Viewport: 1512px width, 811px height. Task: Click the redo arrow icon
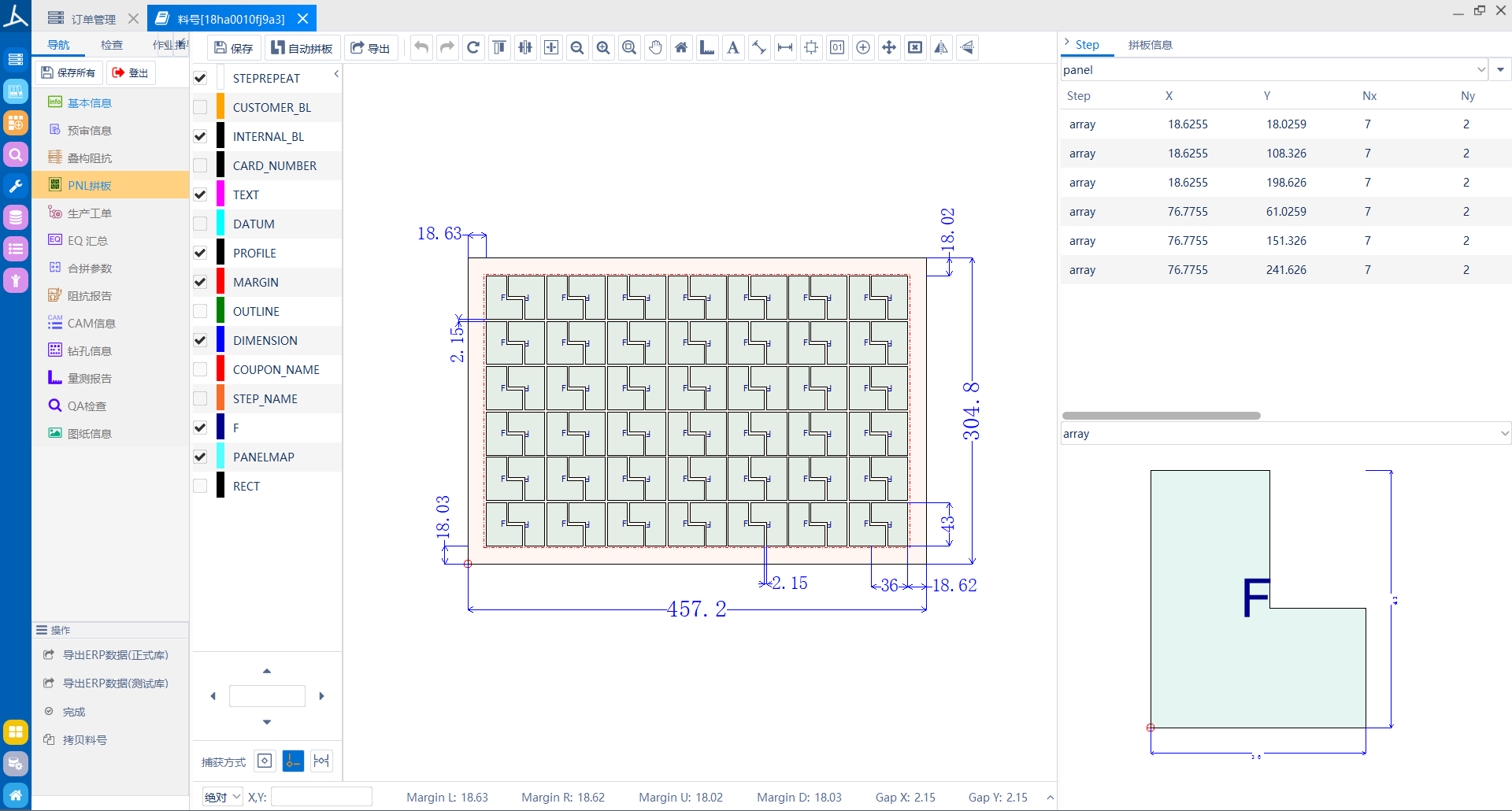[x=447, y=48]
